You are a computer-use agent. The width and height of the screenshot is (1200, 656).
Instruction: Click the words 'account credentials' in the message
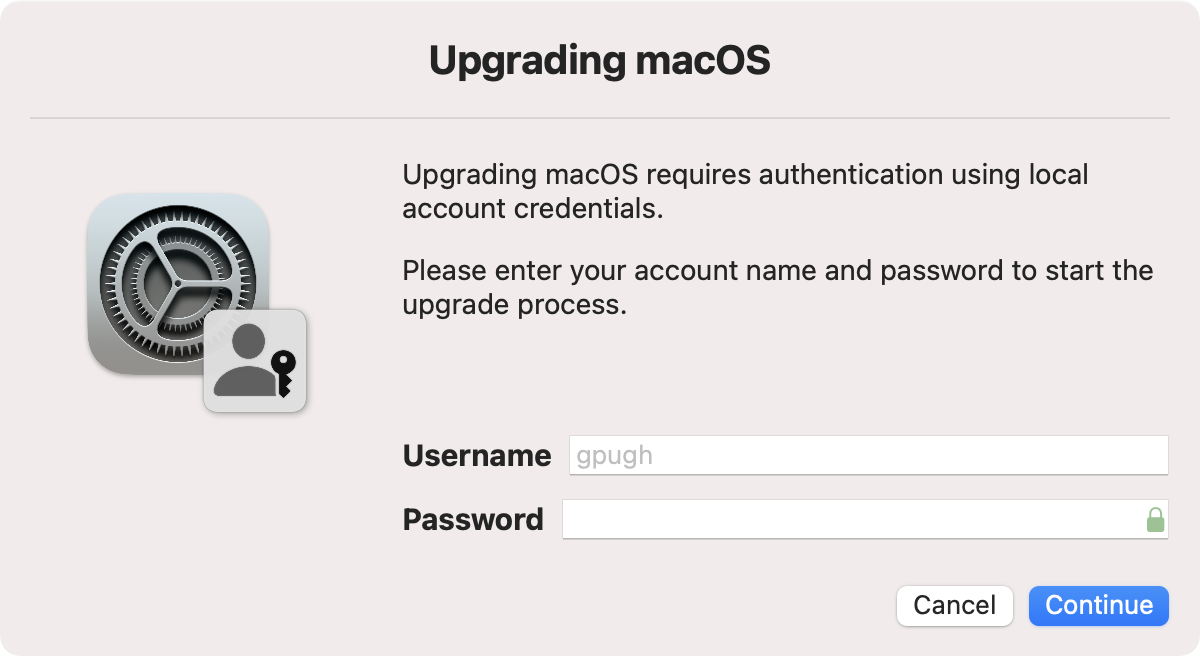click(533, 210)
